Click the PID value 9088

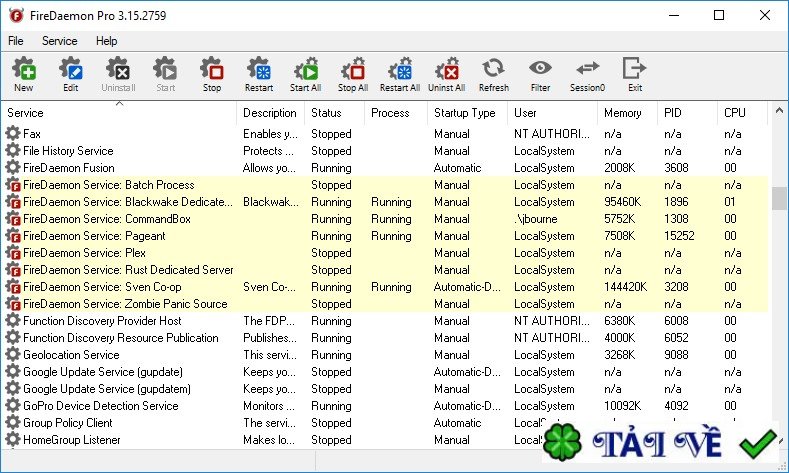pos(676,355)
